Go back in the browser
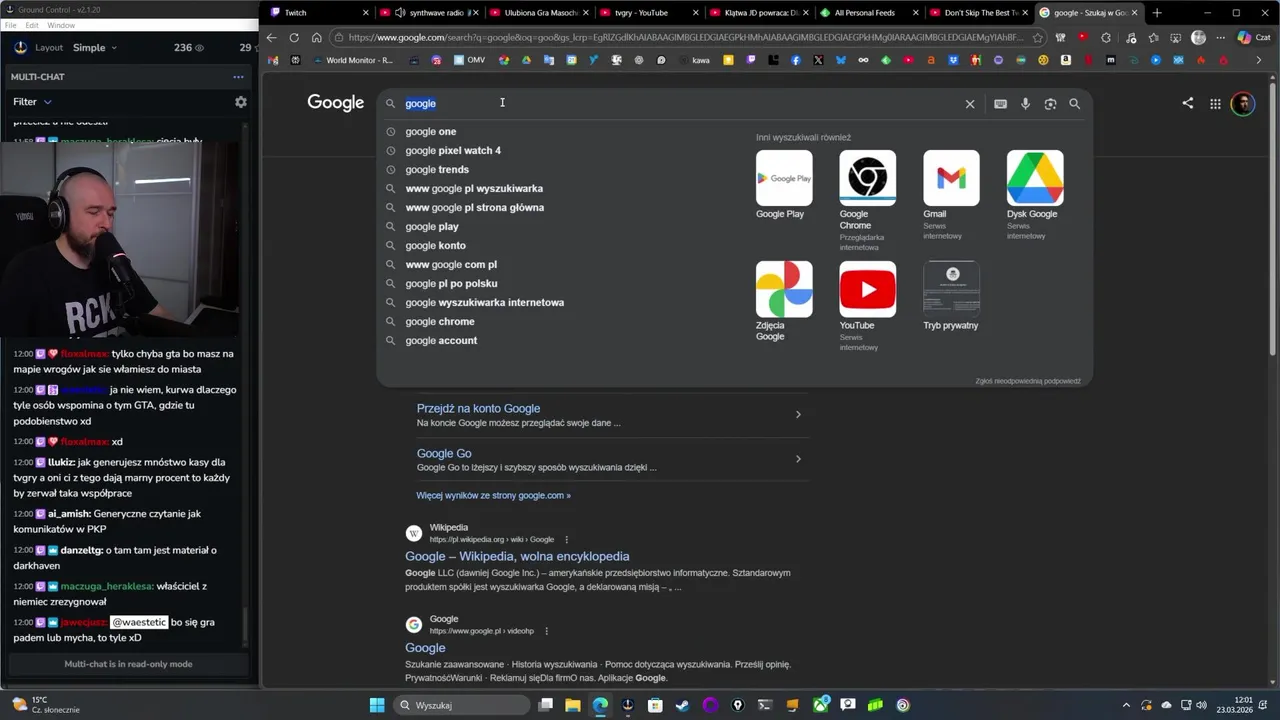1280x720 pixels. click(271, 38)
